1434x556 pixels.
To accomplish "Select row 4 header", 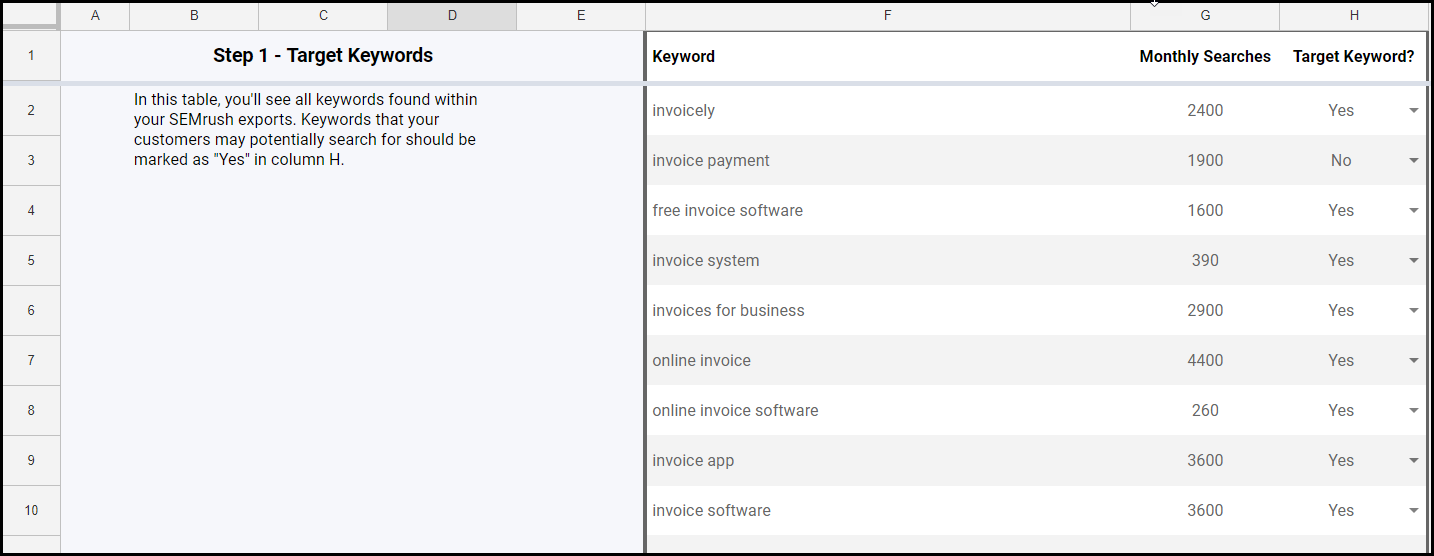I will [31, 210].
